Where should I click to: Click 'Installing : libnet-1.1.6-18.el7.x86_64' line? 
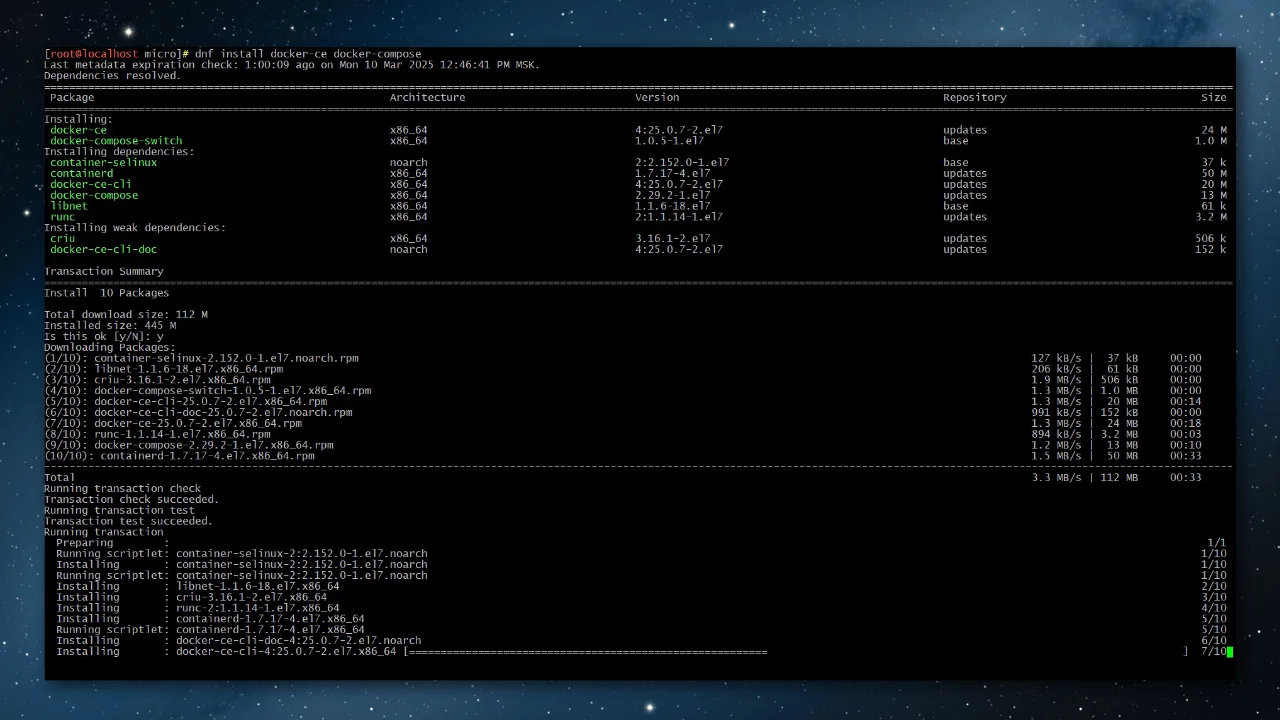pyautogui.click(x=198, y=586)
